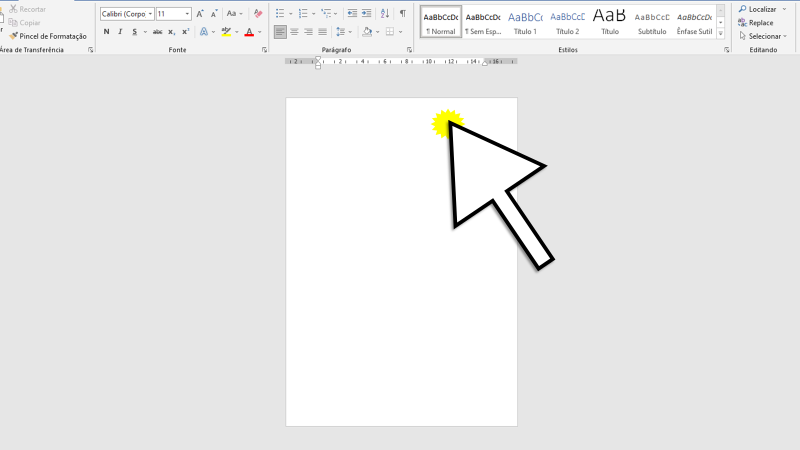Open the Aa change case dropdown
Image resolution: width=800 pixels, height=450 pixels.
pyautogui.click(x=234, y=14)
